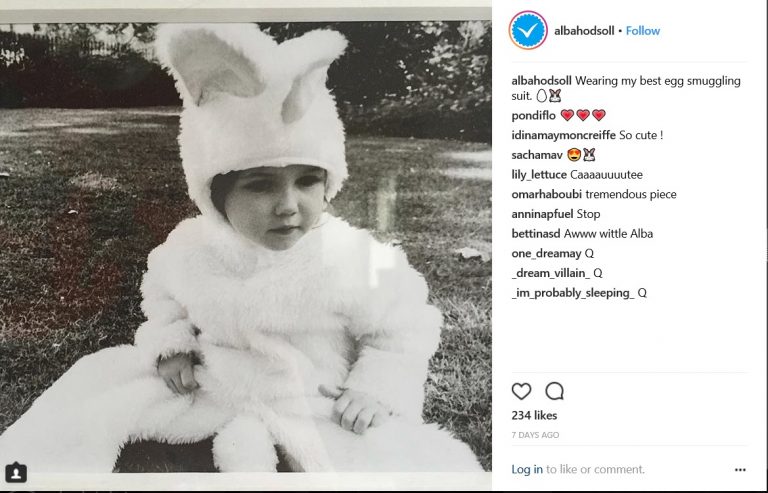Screen dimensions: 768x493
Task: Go to lily_lettuce profile
Action: [539, 175]
